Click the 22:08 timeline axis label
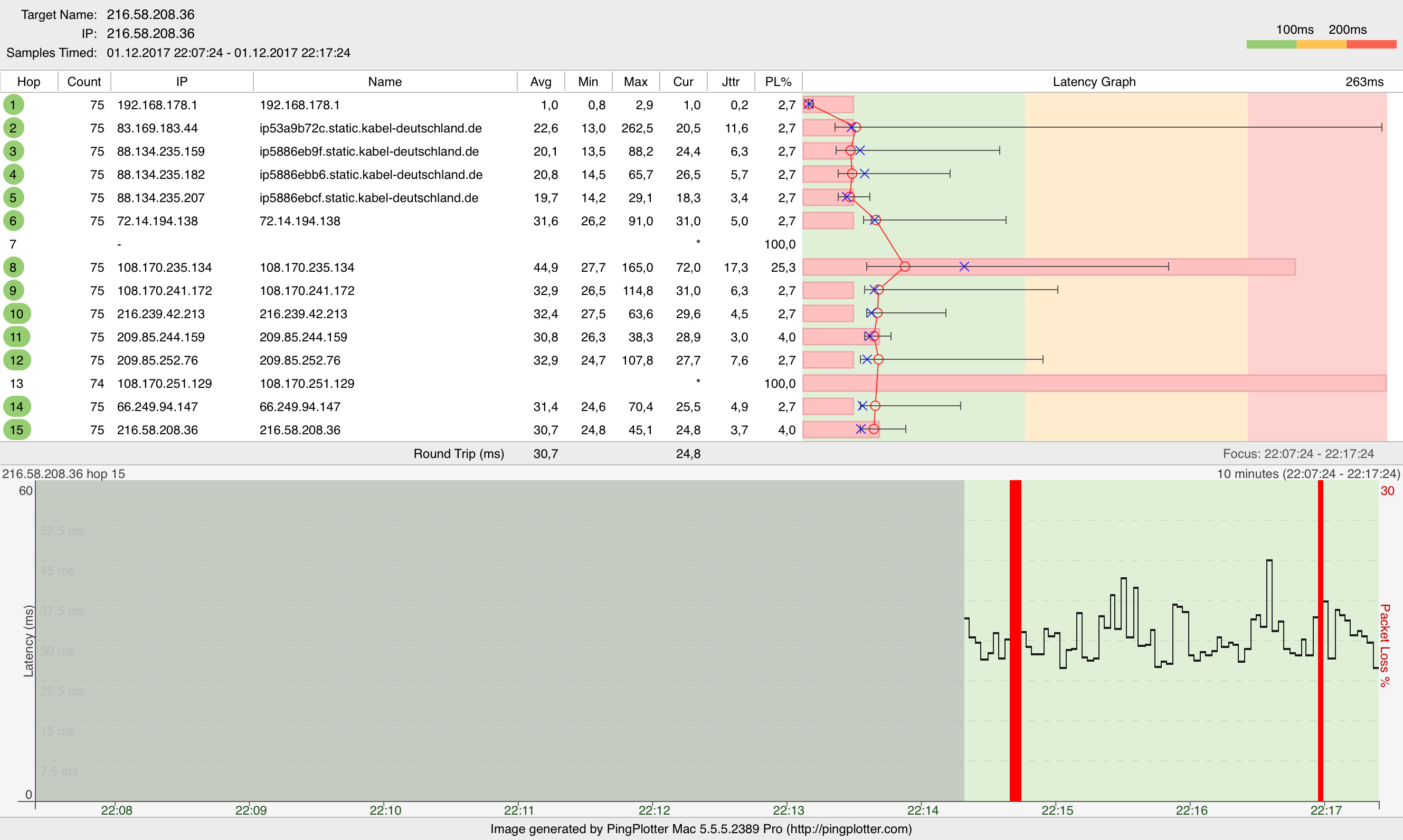This screenshot has width=1403, height=840. pyautogui.click(x=117, y=810)
